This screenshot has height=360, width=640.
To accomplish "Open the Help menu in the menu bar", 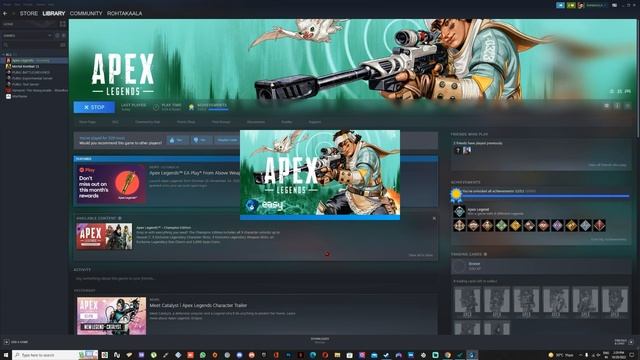I will [51, 4].
